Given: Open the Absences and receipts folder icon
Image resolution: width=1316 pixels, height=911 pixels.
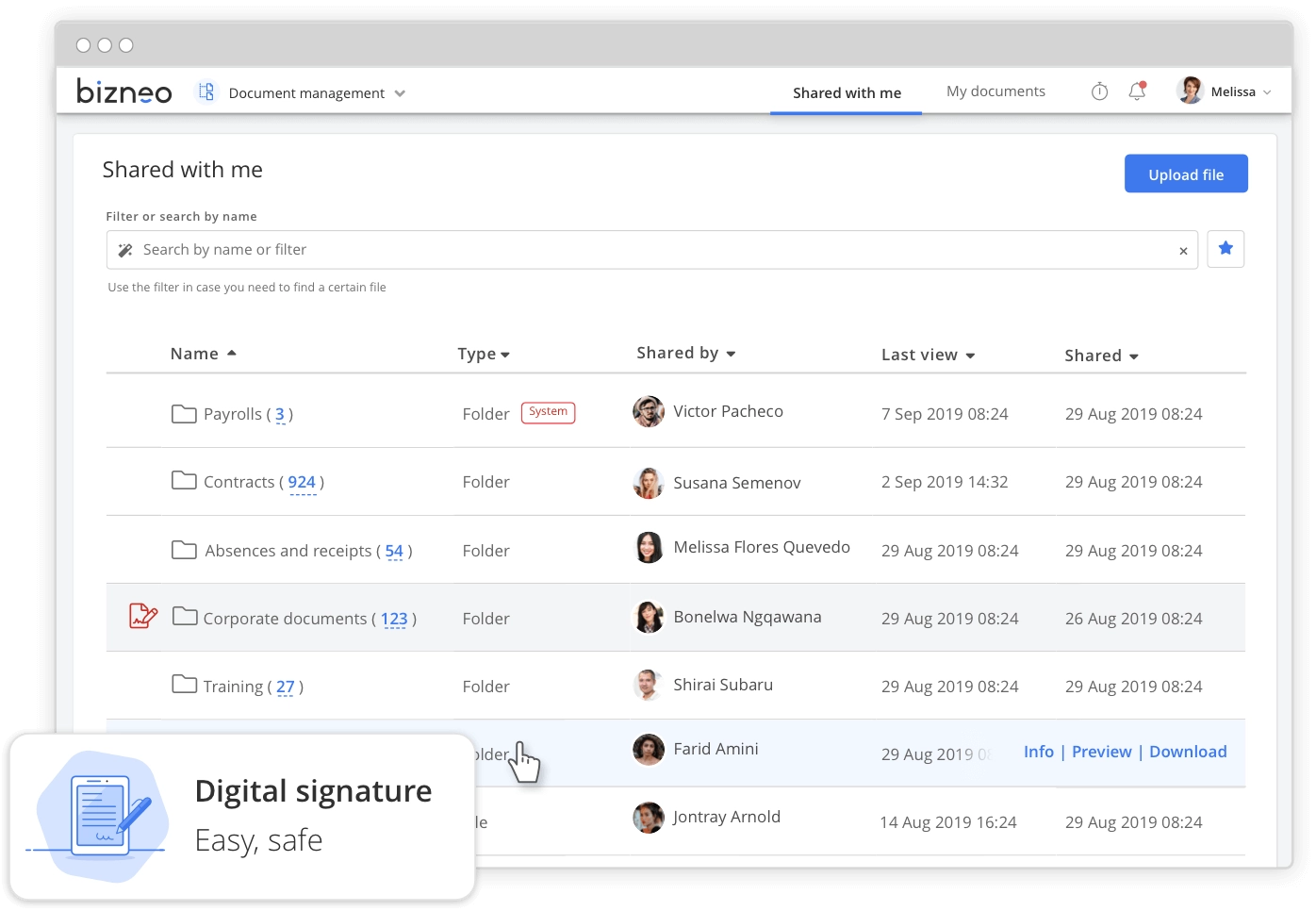Looking at the screenshot, I should point(184,549).
